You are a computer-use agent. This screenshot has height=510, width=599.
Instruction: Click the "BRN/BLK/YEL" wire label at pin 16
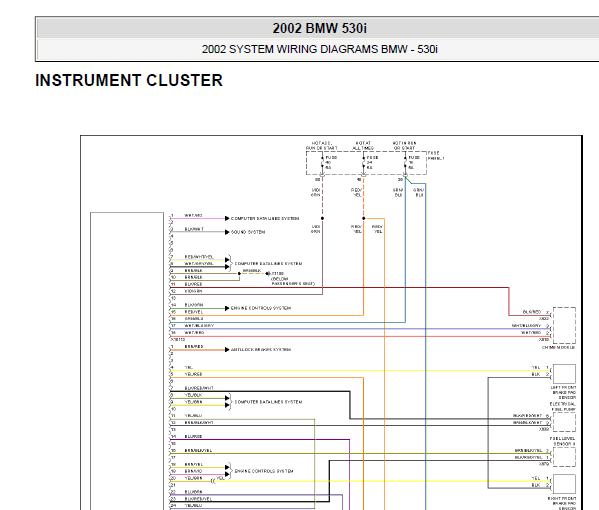click(x=198, y=450)
